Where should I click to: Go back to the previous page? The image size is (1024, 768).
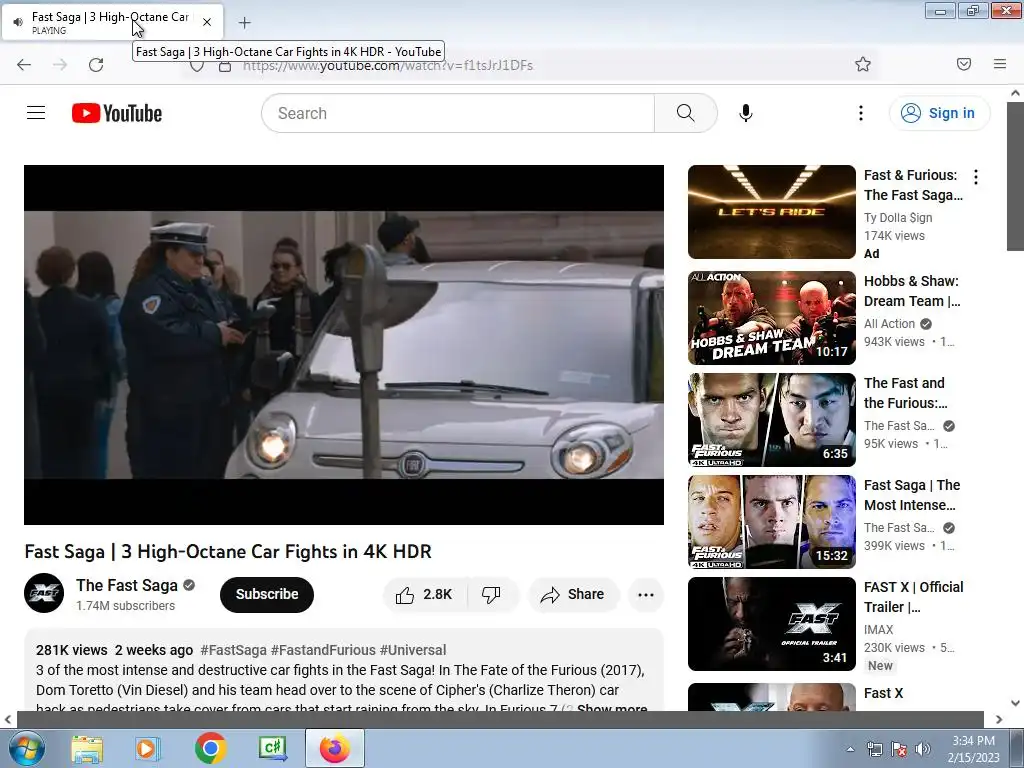coord(24,65)
